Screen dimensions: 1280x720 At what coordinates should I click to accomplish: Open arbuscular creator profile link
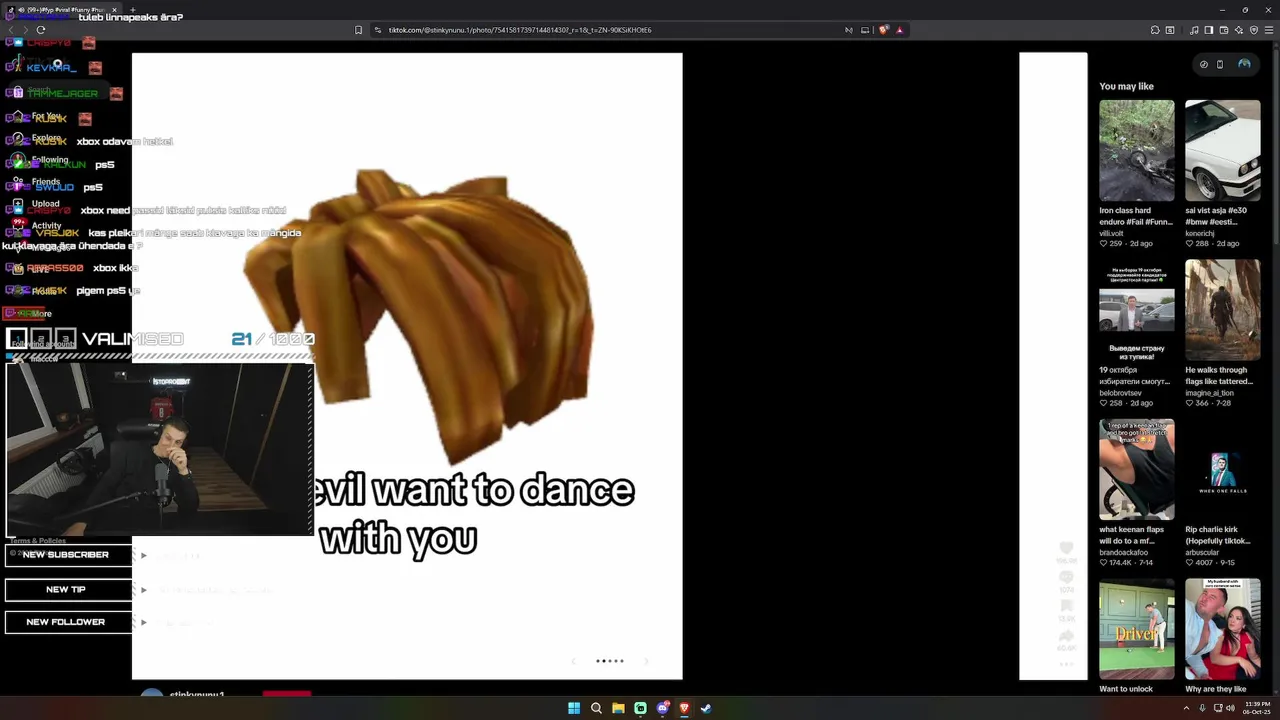click(1203, 552)
